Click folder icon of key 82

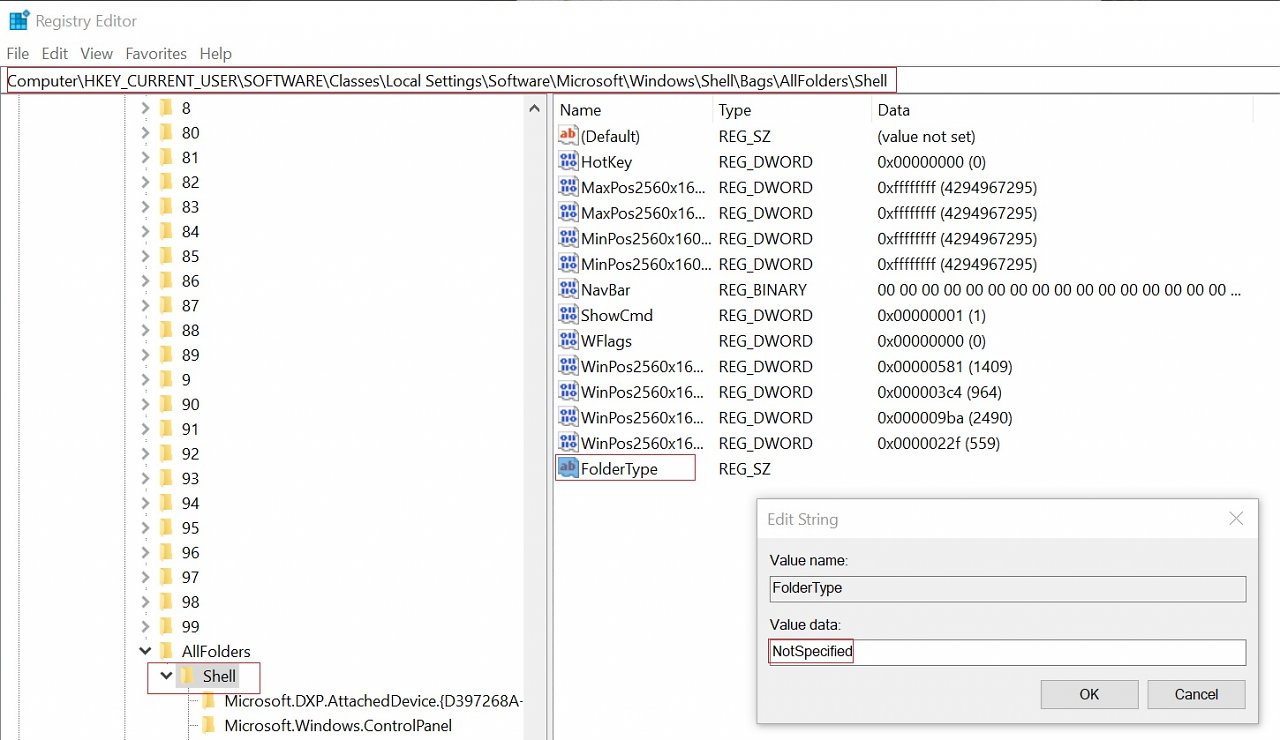pyautogui.click(x=167, y=182)
